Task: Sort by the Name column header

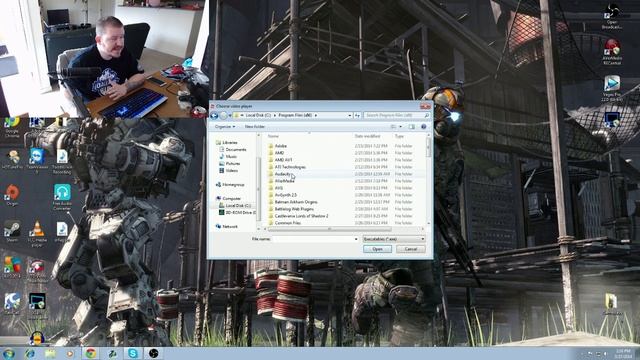Action: (x=273, y=136)
